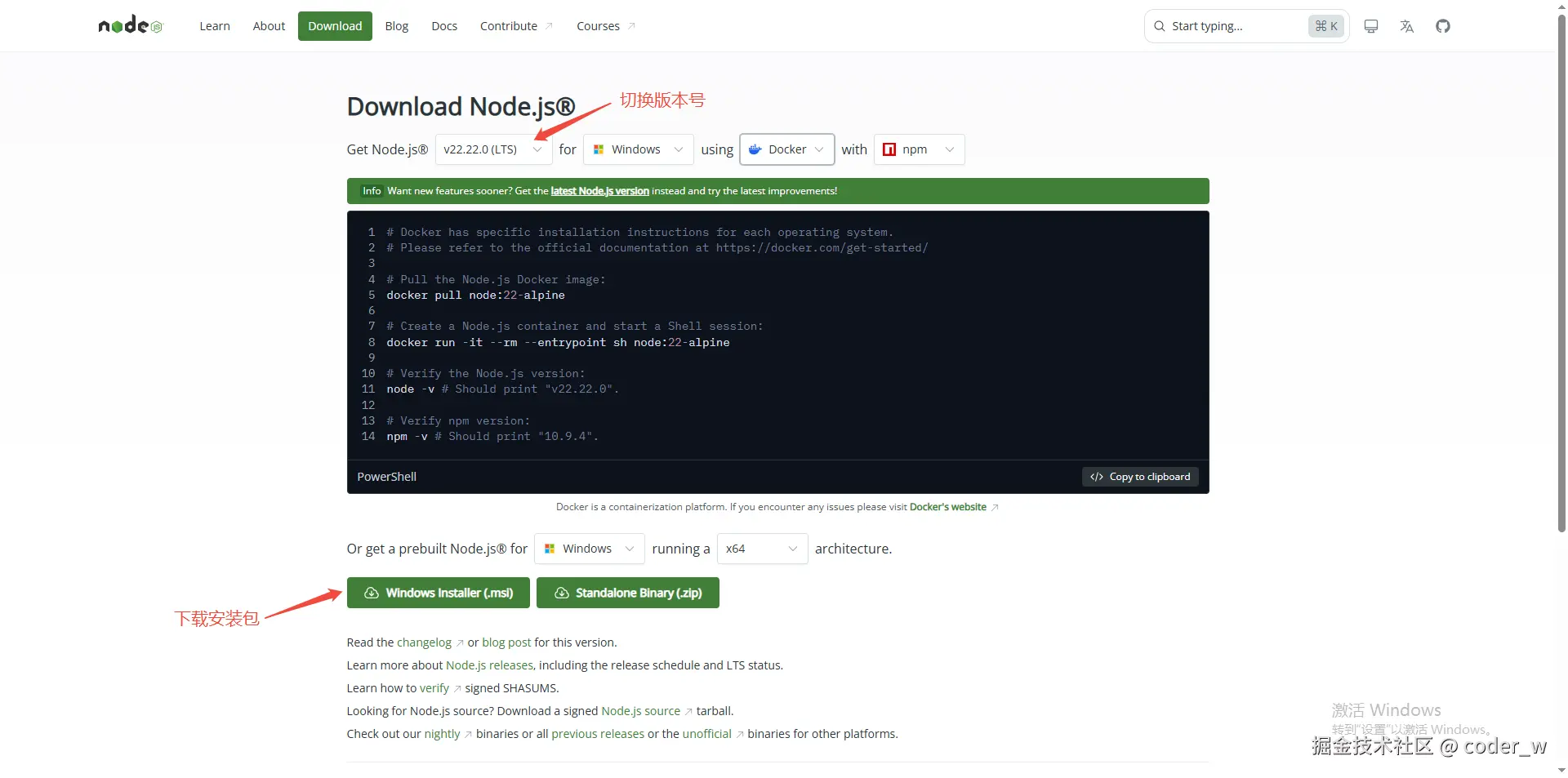
Task: Open the Docker install method dropdown
Action: click(787, 149)
